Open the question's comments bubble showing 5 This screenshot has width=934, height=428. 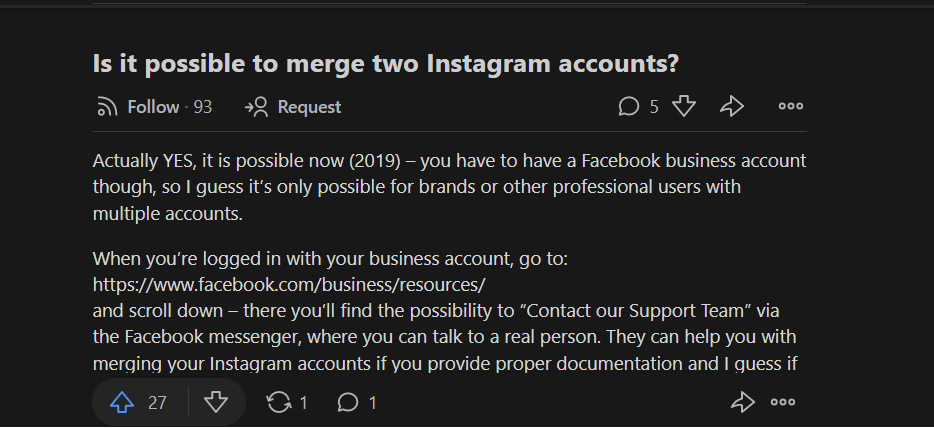click(628, 107)
